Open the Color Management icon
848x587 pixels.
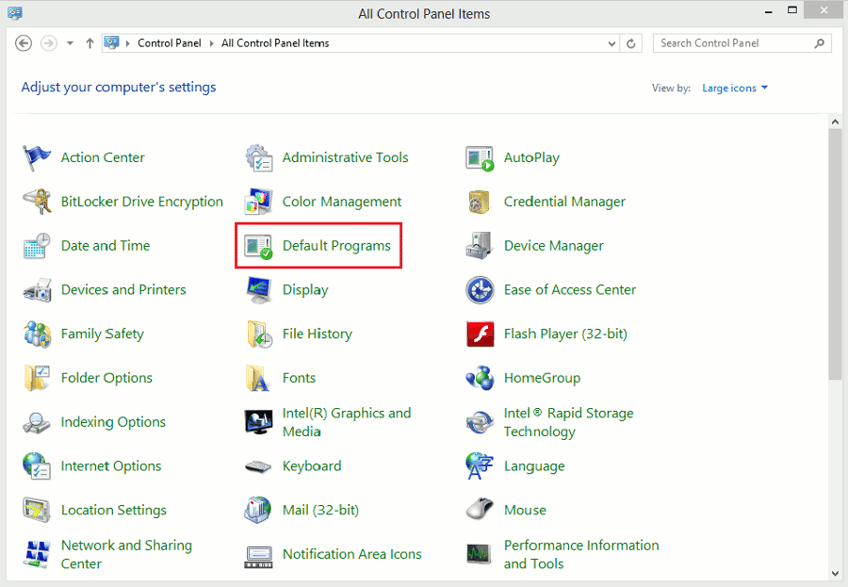coord(258,202)
